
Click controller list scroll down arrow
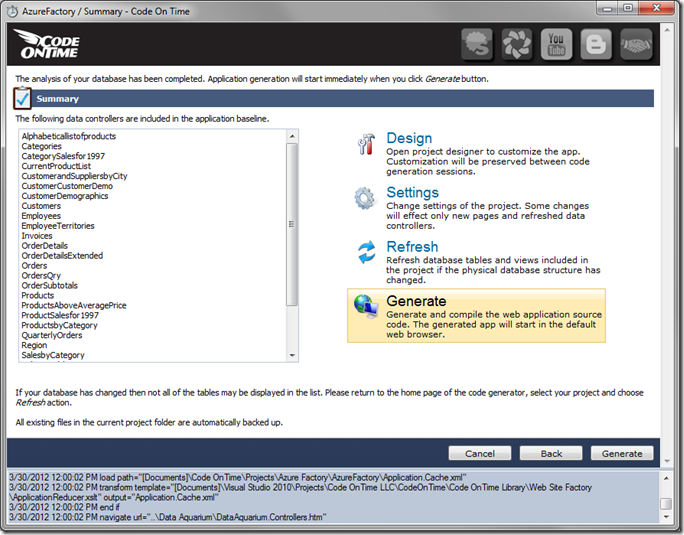(x=292, y=356)
